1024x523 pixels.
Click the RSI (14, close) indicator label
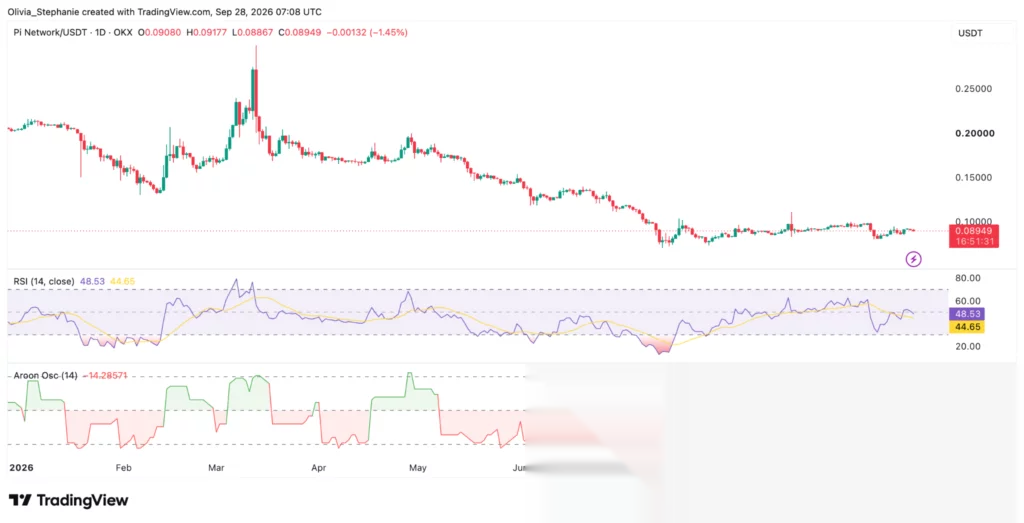tap(44, 281)
